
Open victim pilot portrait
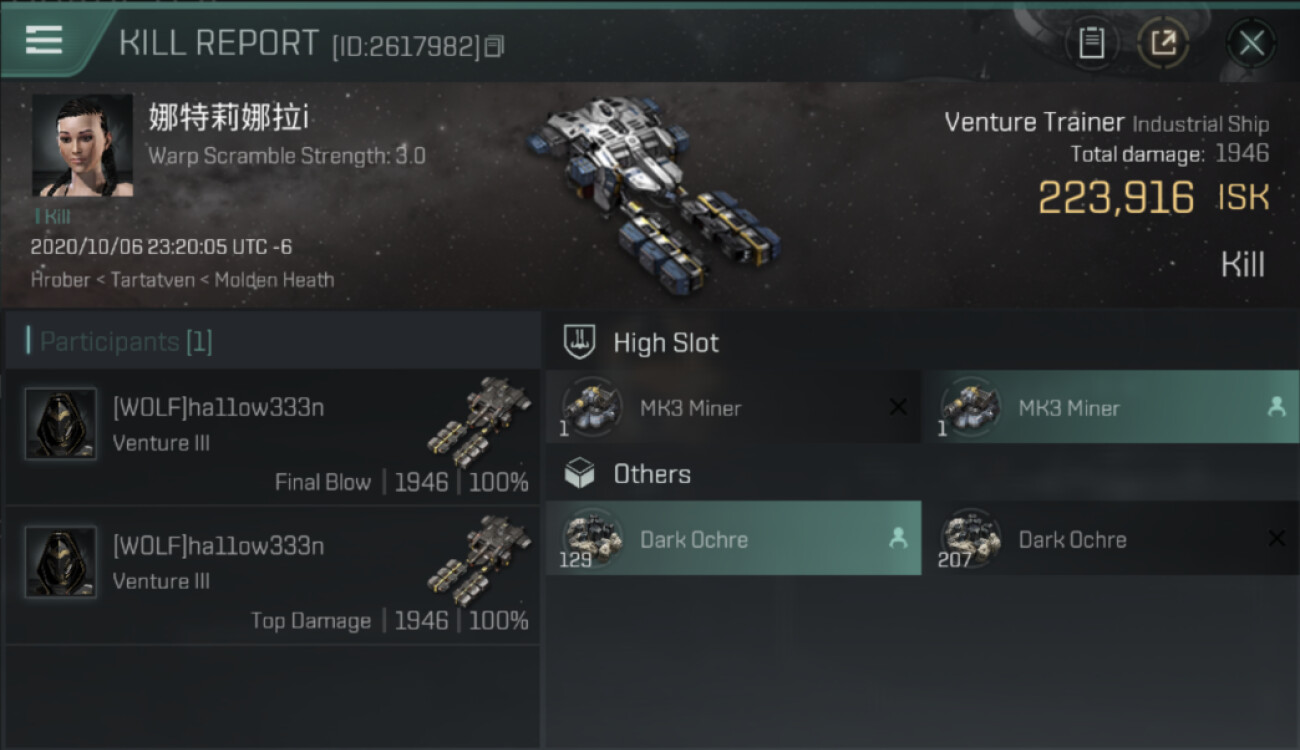tap(82, 145)
